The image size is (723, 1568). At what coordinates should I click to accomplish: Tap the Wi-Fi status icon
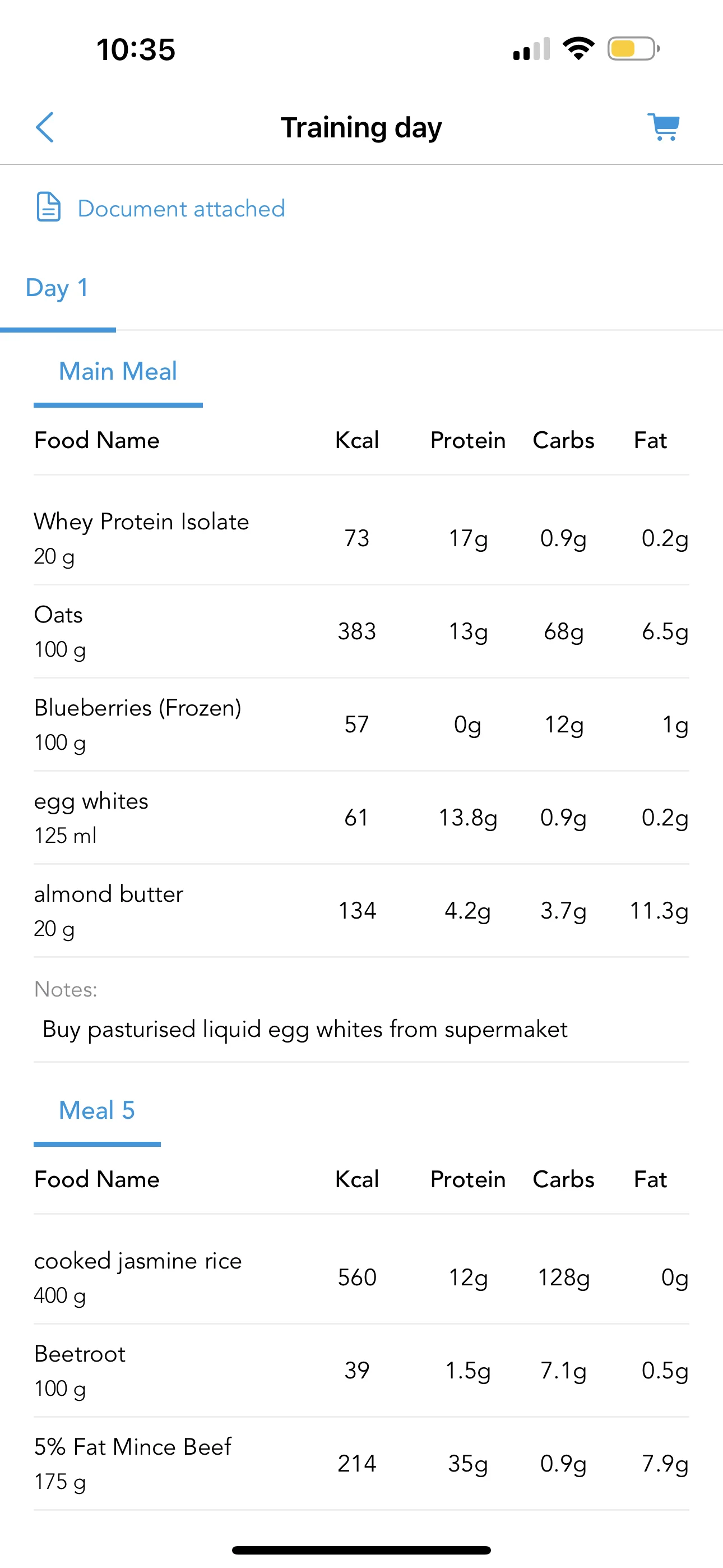(578, 48)
